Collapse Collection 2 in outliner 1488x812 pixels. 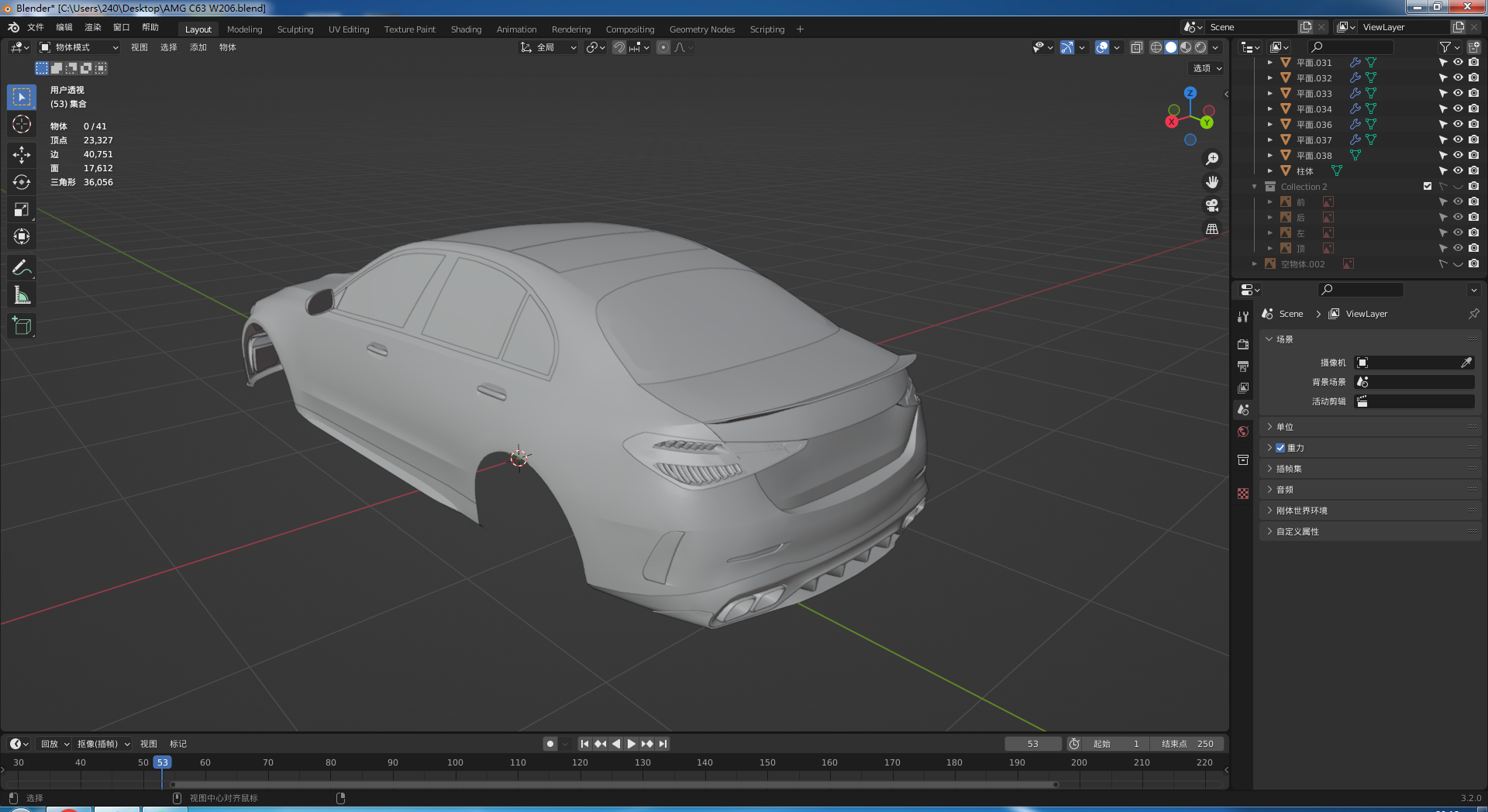pos(1254,187)
